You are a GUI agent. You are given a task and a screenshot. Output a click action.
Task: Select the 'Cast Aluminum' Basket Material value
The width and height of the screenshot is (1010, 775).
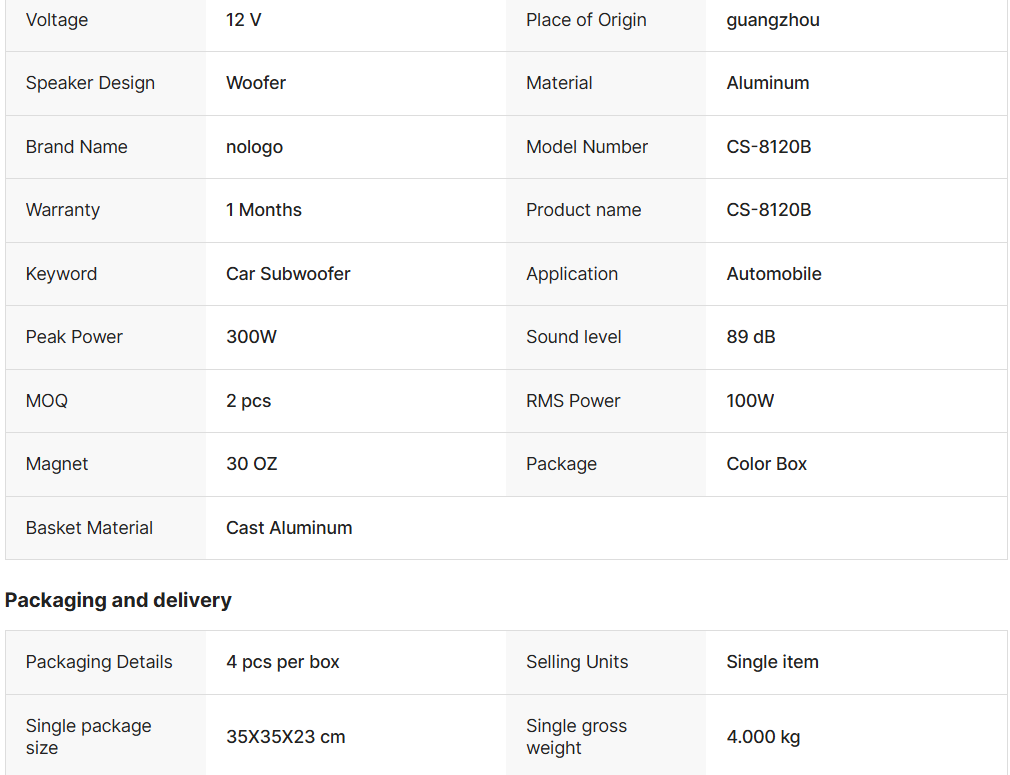click(x=289, y=528)
